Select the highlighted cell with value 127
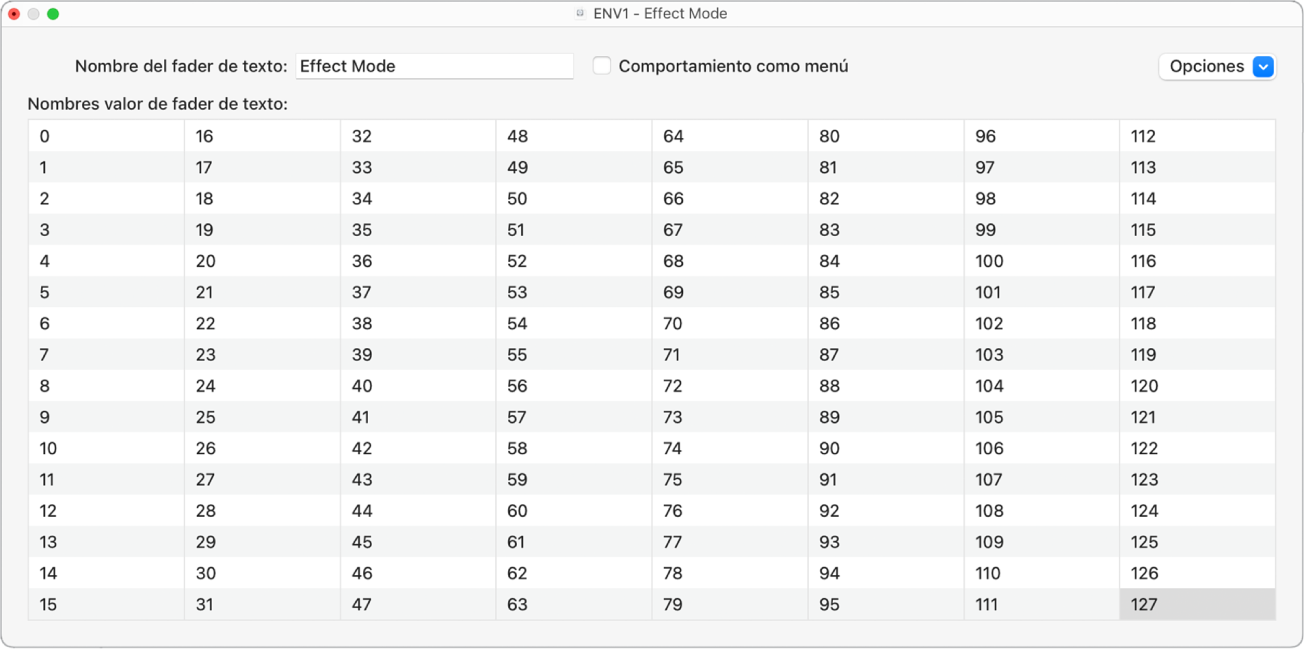Viewport: 1306px width, 649px height. click(1197, 604)
